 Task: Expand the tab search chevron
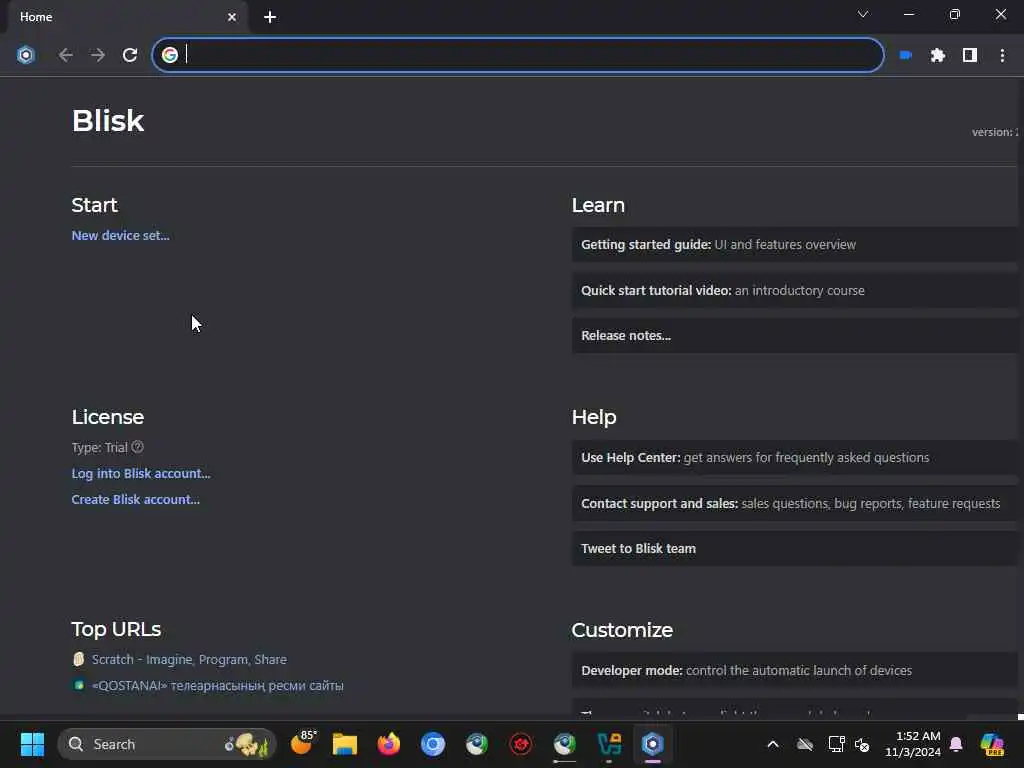(863, 14)
